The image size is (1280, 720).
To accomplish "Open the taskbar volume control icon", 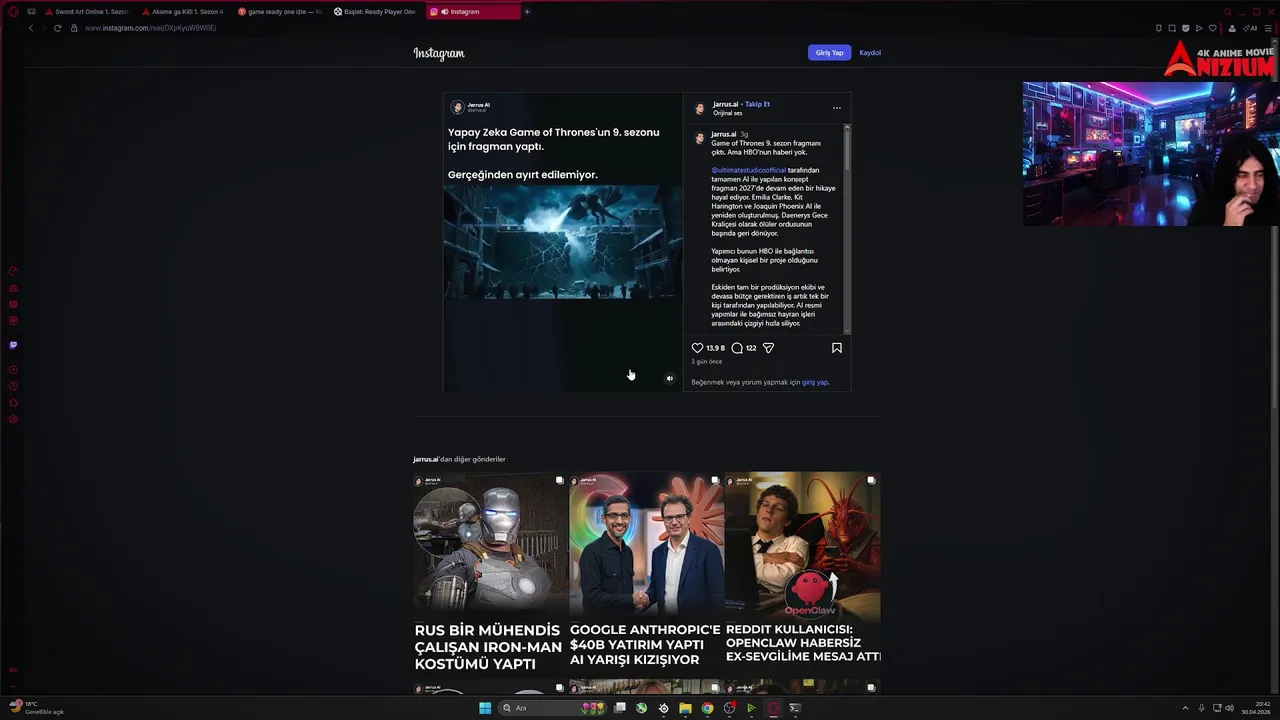I will [x=1230, y=708].
